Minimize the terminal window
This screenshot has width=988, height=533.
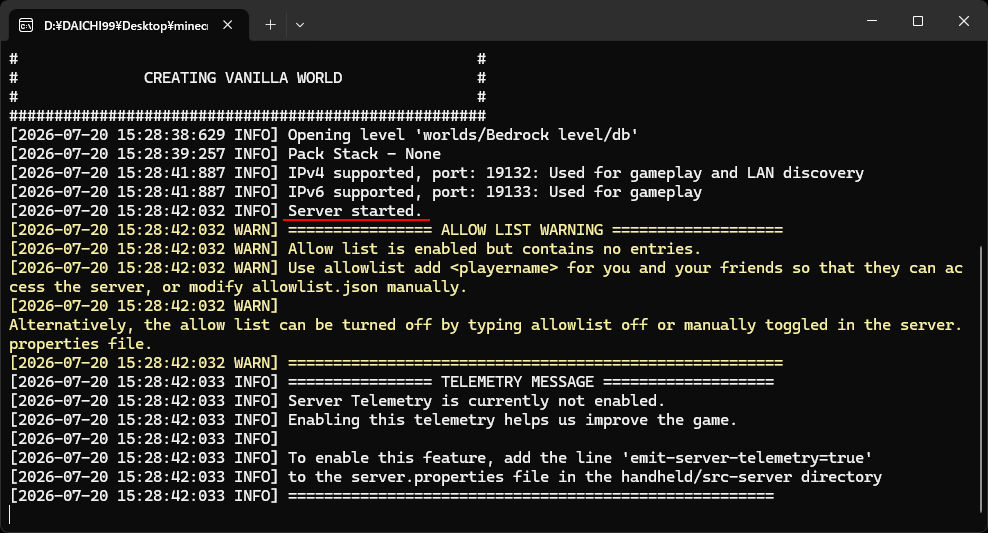[872, 21]
